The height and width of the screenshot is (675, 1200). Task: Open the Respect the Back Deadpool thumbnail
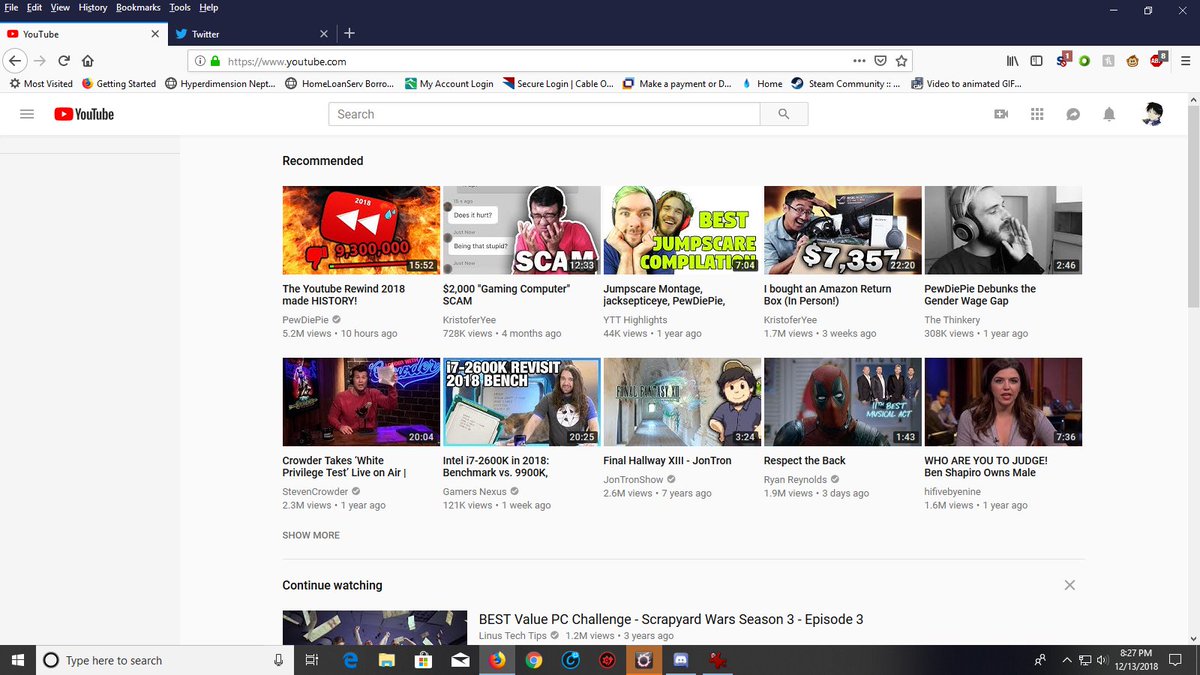[843, 402]
